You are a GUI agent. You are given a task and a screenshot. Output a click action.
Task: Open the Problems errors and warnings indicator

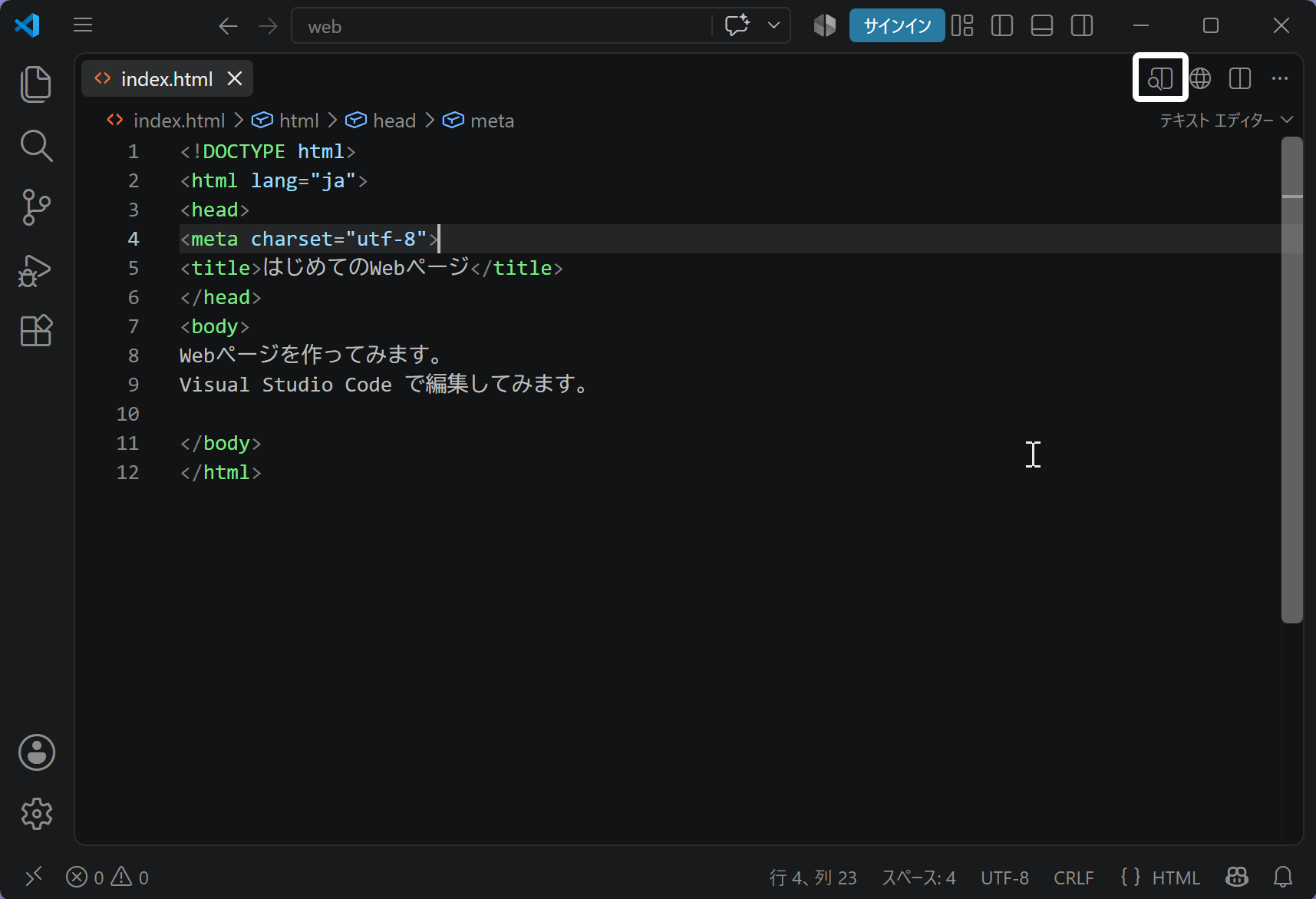(x=107, y=877)
